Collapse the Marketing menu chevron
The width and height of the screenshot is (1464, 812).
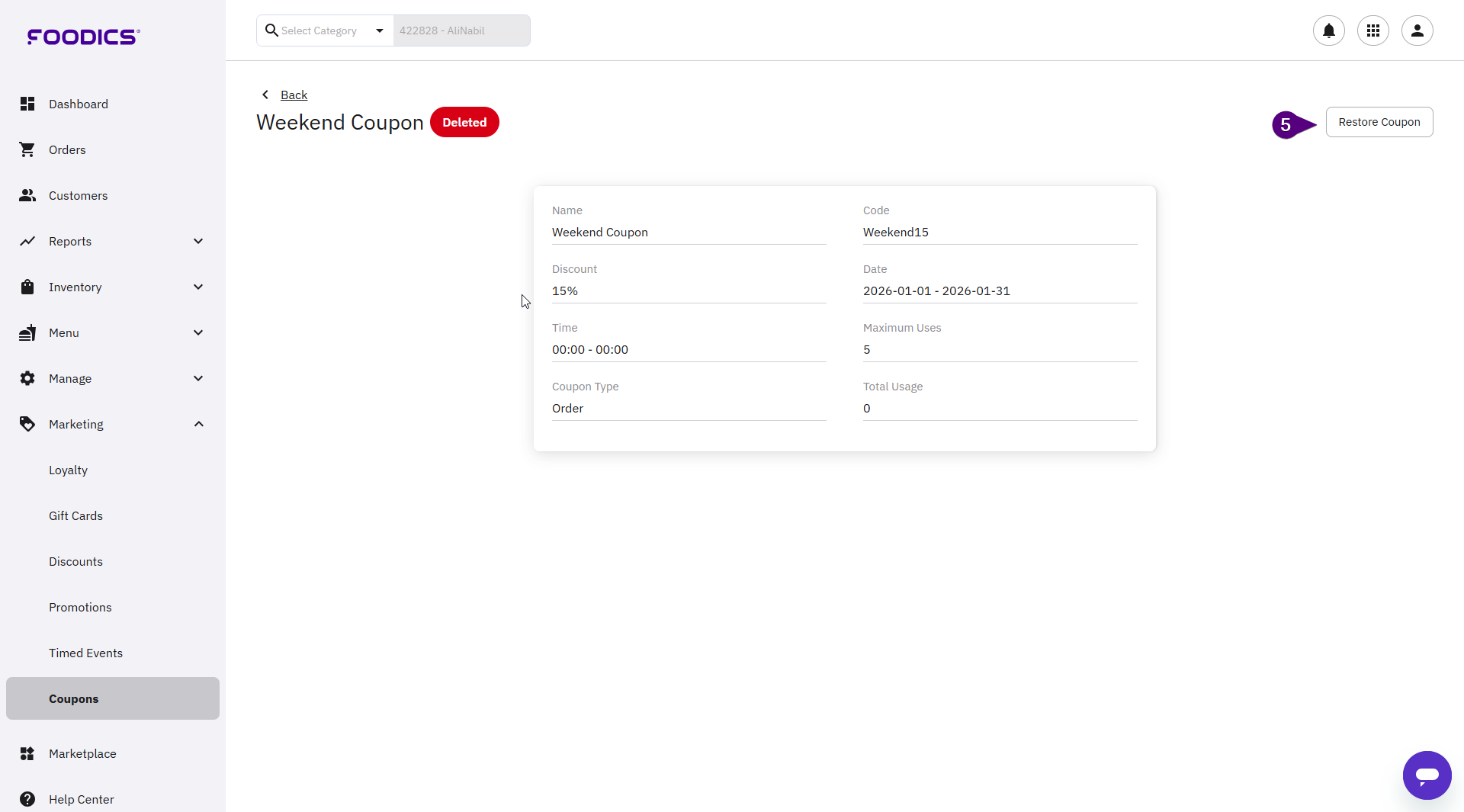(198, 424)
